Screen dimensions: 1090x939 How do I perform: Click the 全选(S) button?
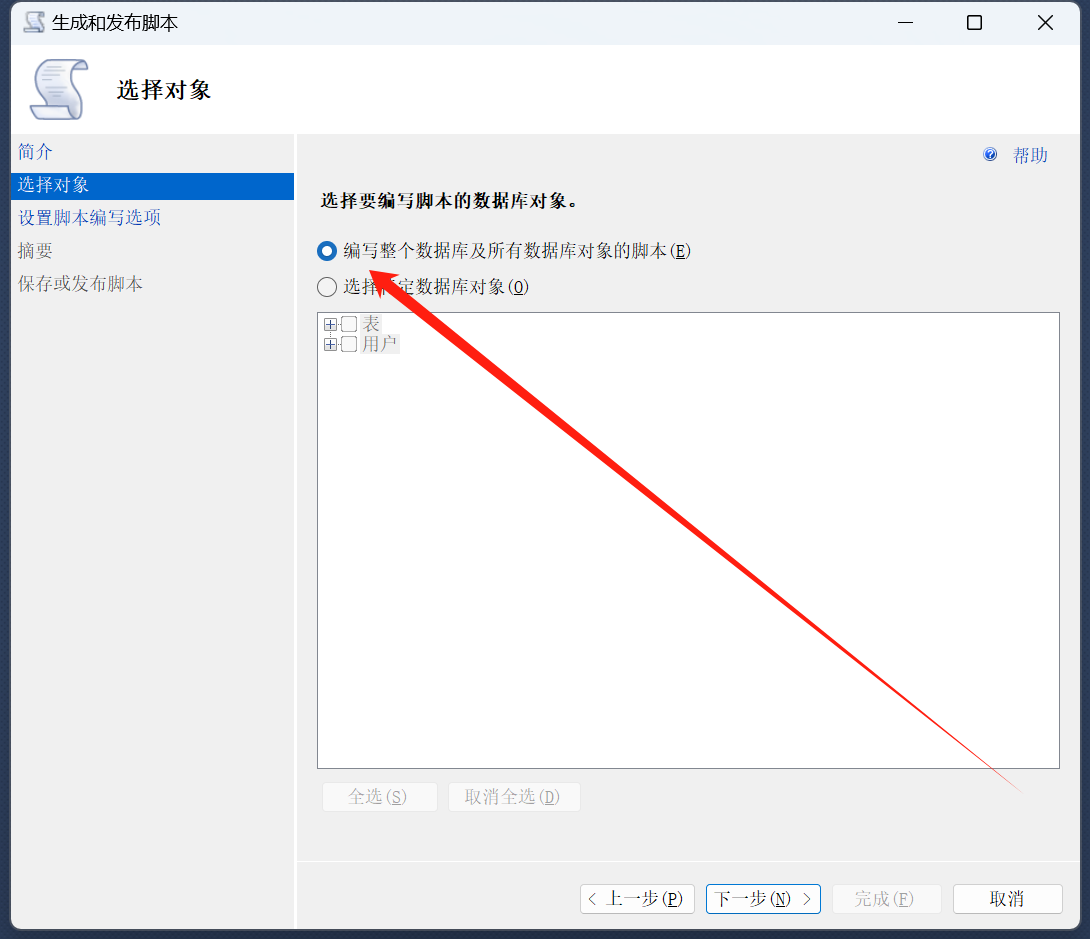pyautogui.click(x=380, y=797)
